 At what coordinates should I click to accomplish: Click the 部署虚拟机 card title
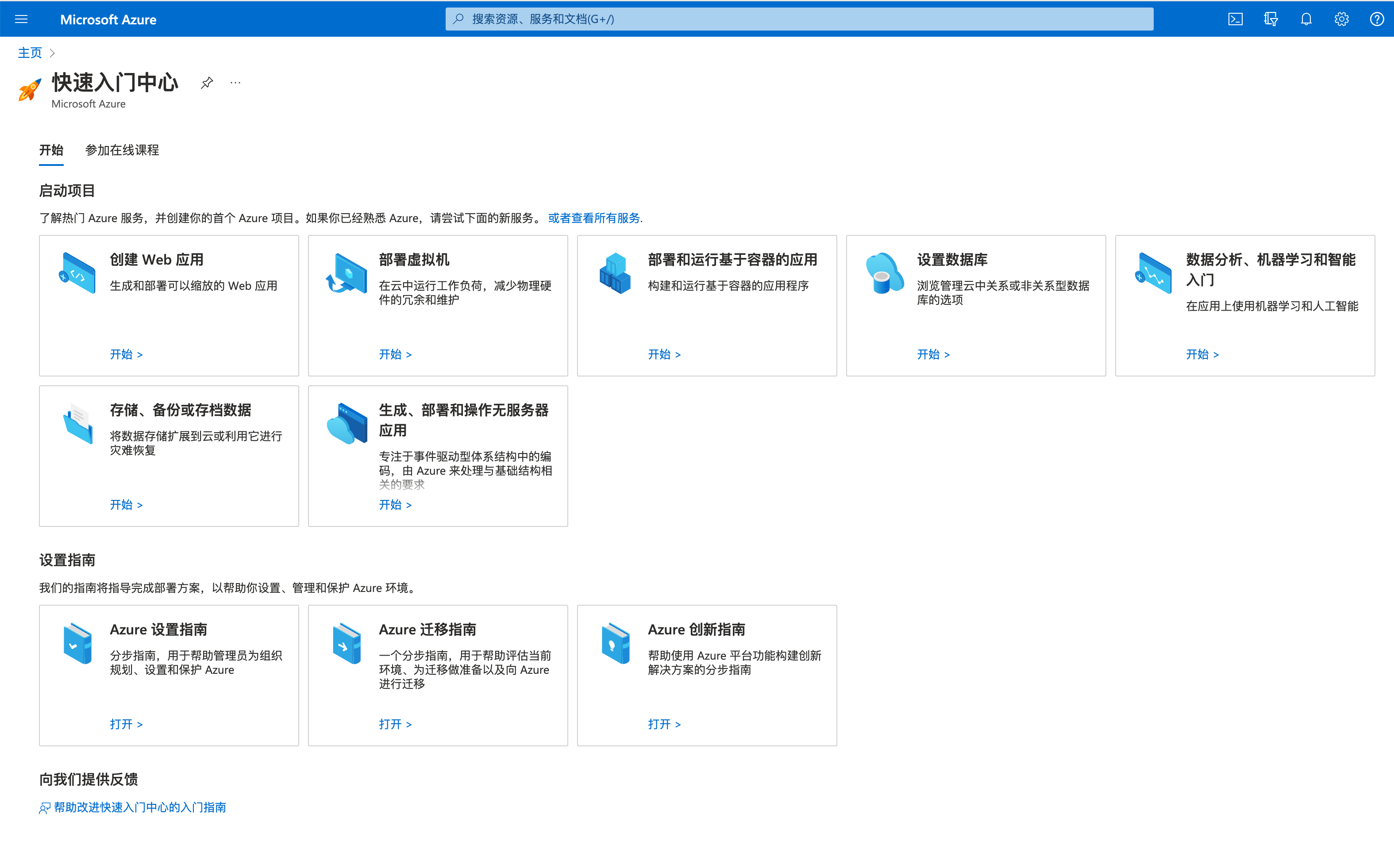(414, 260)
